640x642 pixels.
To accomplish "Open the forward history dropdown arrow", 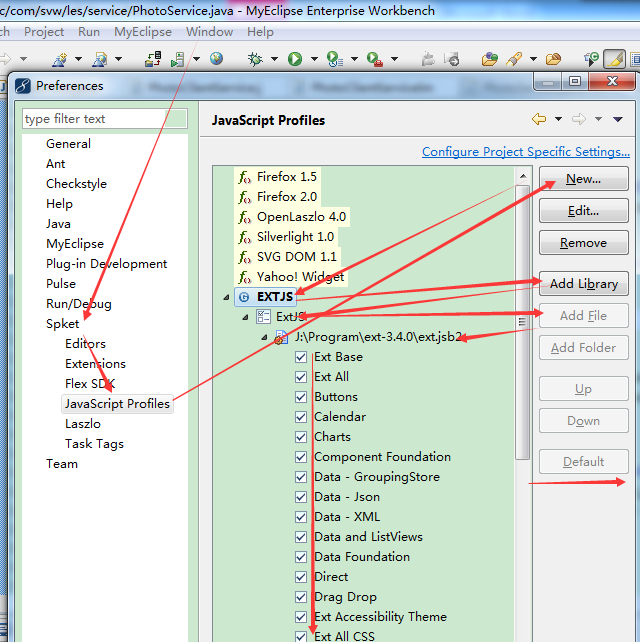I will point(598,119).
